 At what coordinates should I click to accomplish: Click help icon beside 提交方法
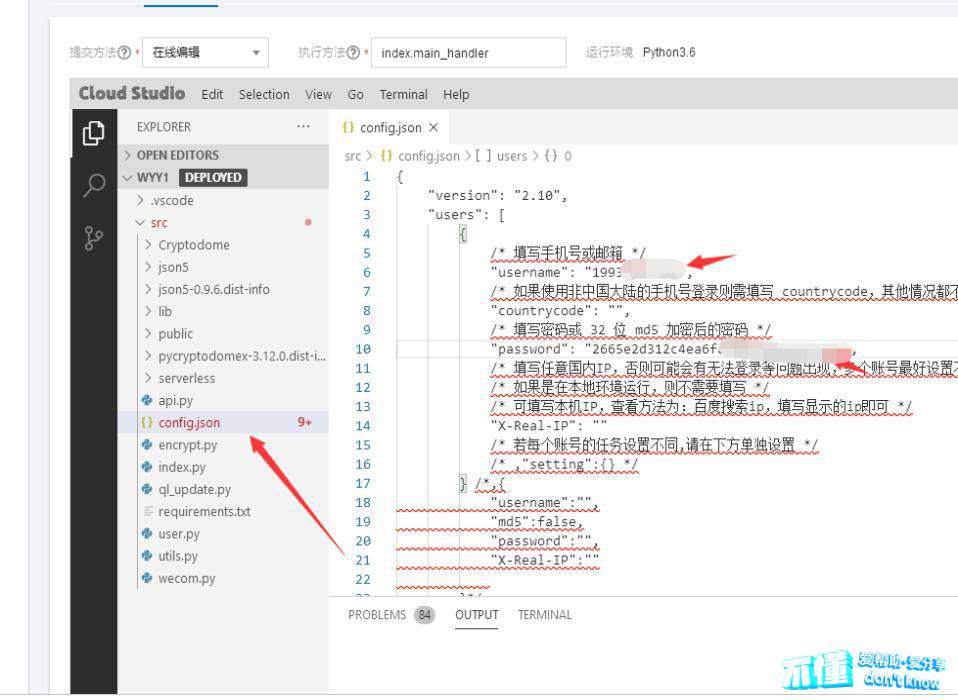pyautogui.click(x=125, y=53)
